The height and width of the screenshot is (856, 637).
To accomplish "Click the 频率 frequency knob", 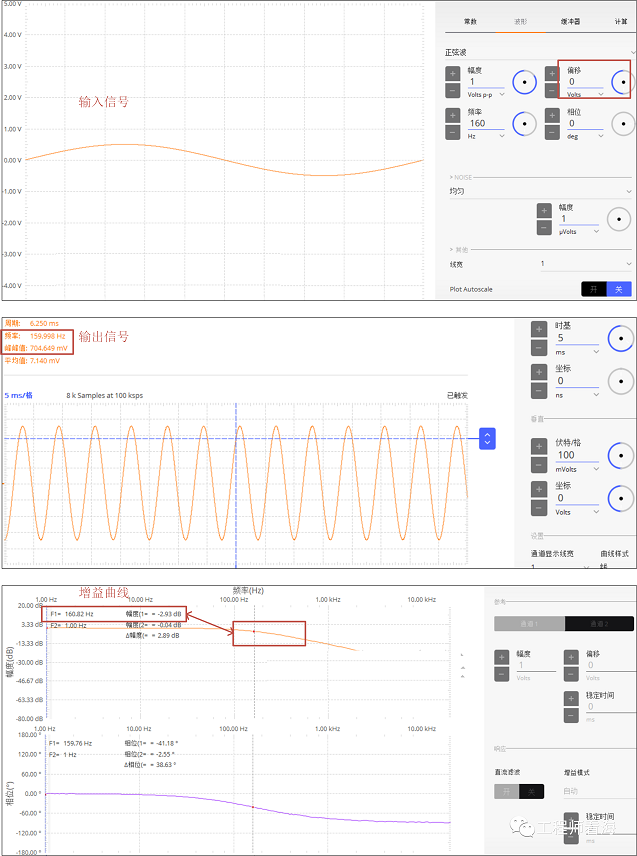I will tap(525, 123).
